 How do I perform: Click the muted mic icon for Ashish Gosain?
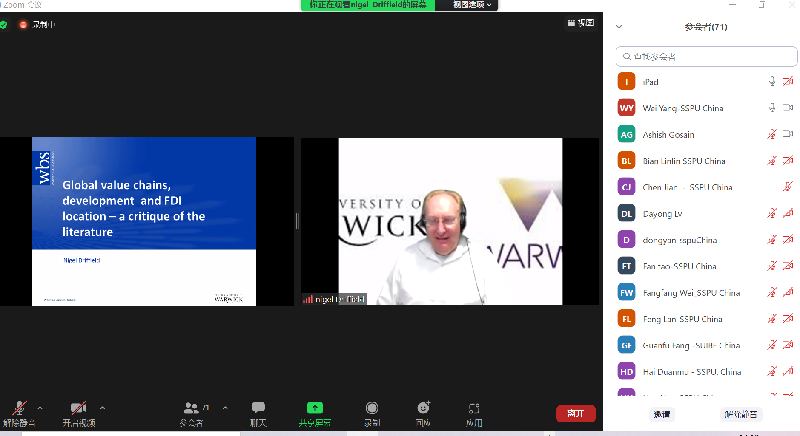[772, 134]
